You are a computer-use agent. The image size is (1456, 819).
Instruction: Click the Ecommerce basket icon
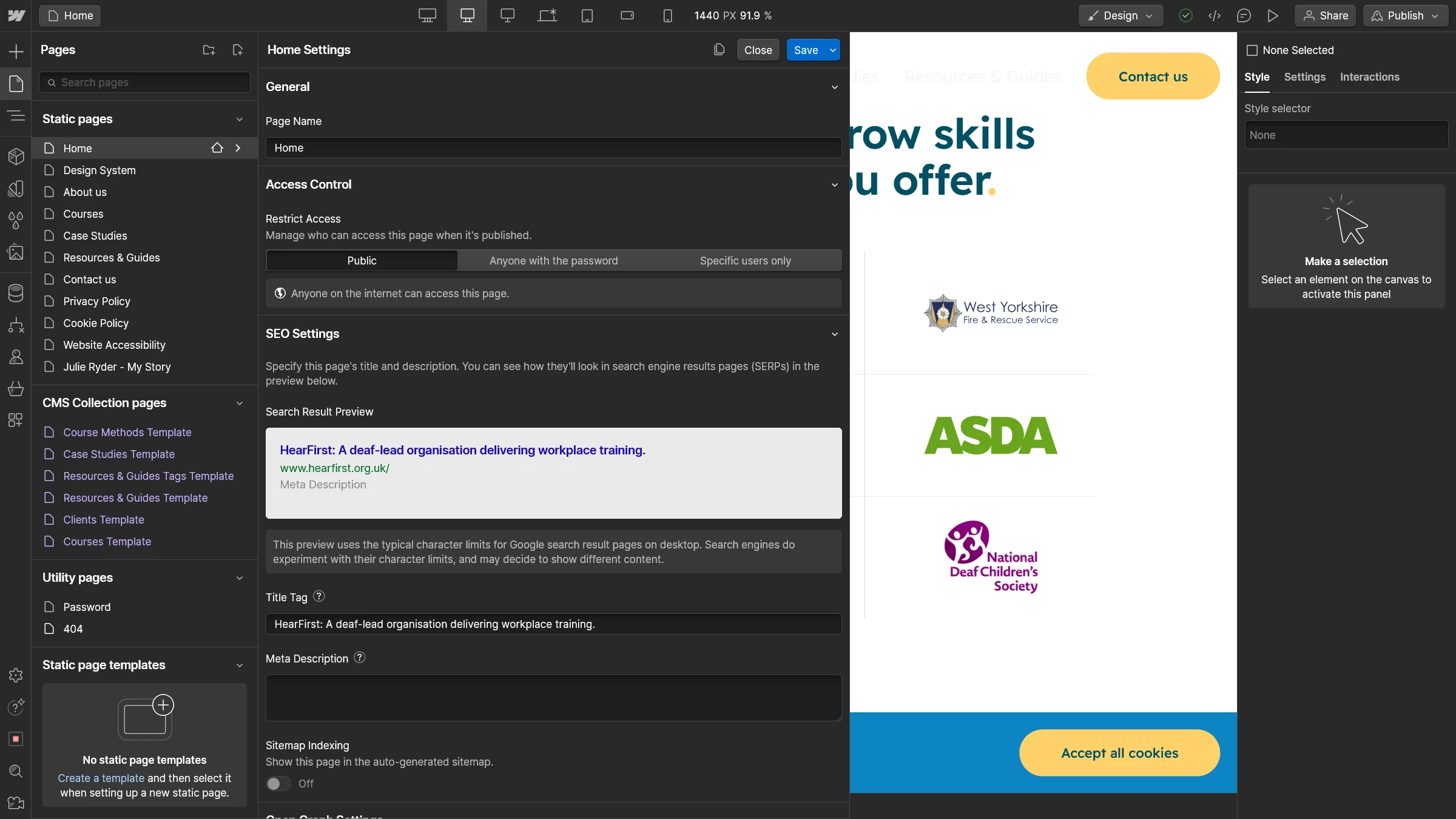tap(16, 388)
